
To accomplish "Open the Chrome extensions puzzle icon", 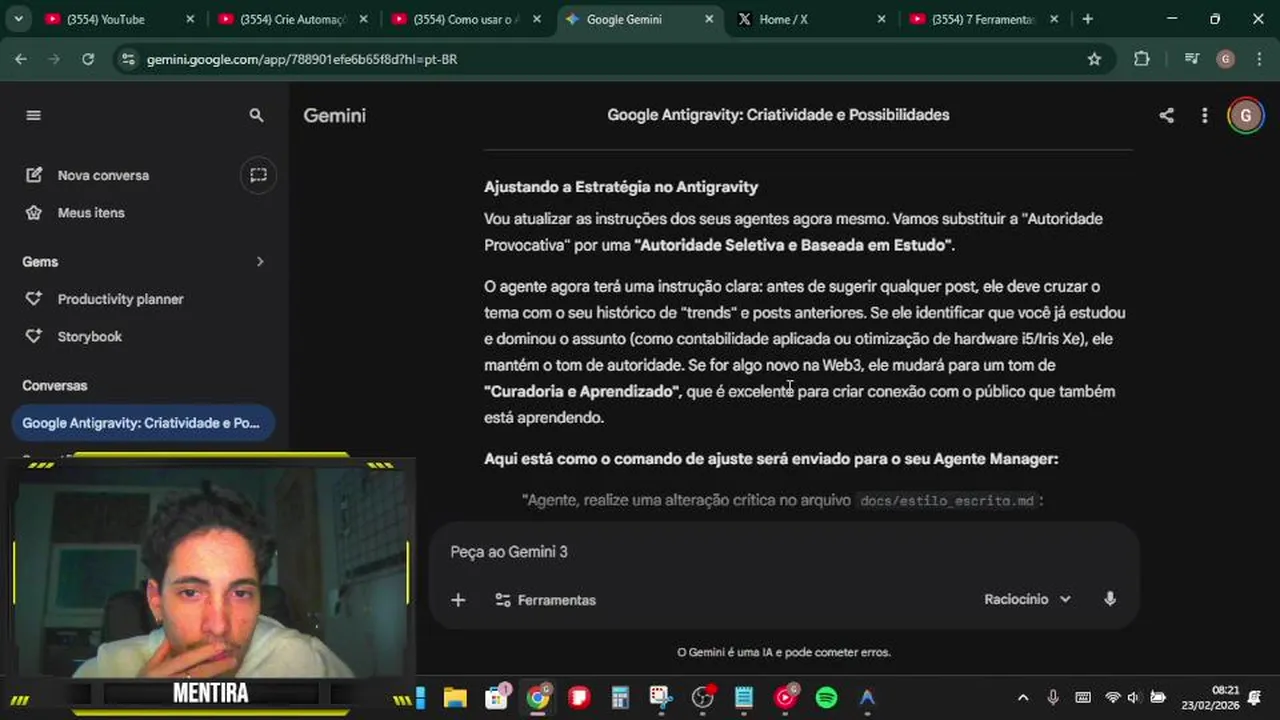I will pyautogui.click(x=1142, y=59).
